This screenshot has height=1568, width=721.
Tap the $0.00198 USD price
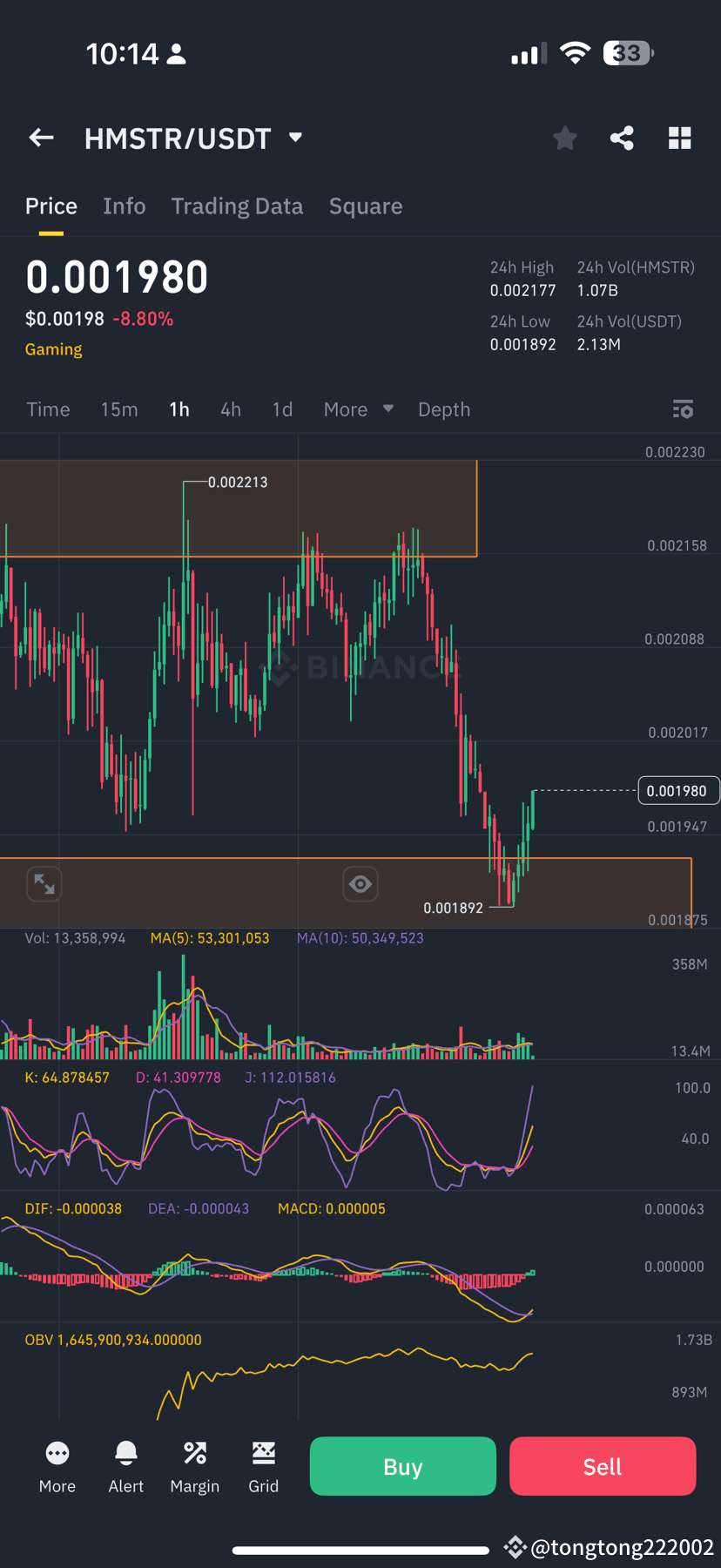click(x=64, y=319)
